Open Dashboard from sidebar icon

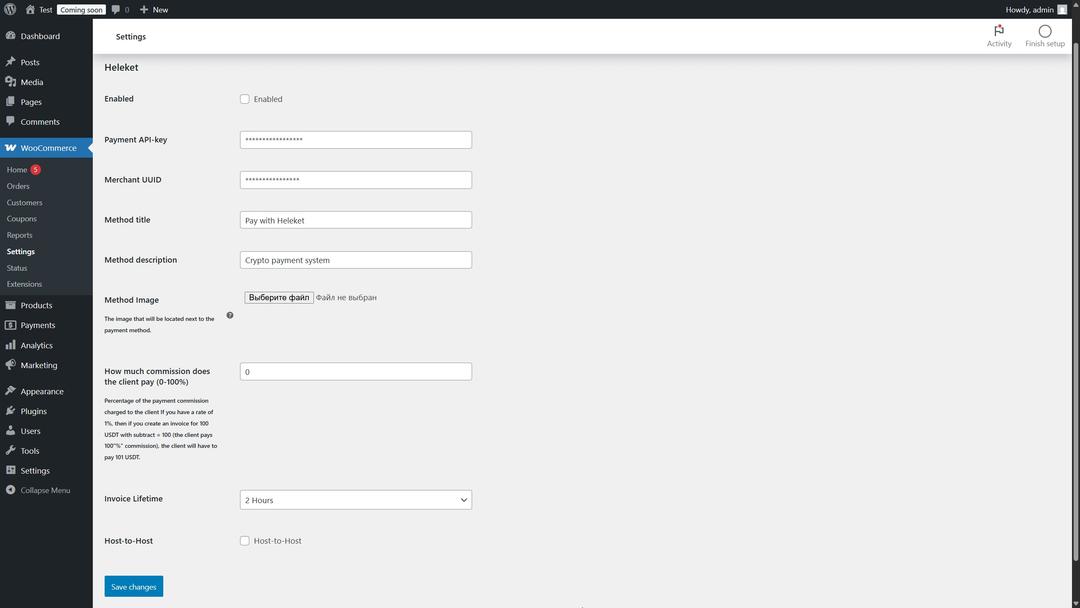point(10,36)
